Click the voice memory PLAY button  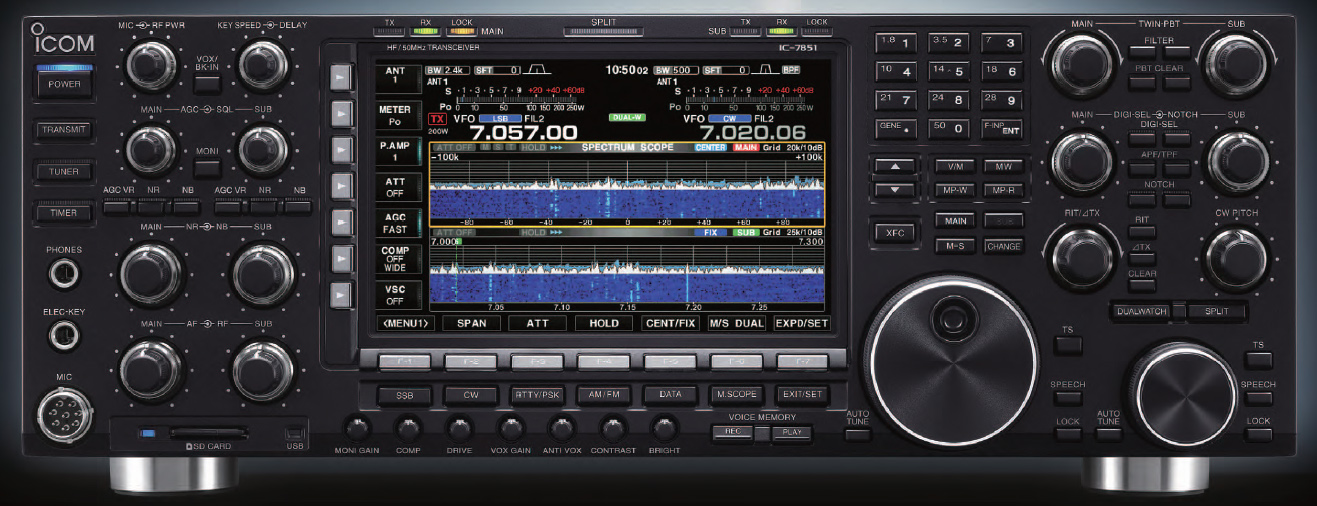tap(791, 432)
